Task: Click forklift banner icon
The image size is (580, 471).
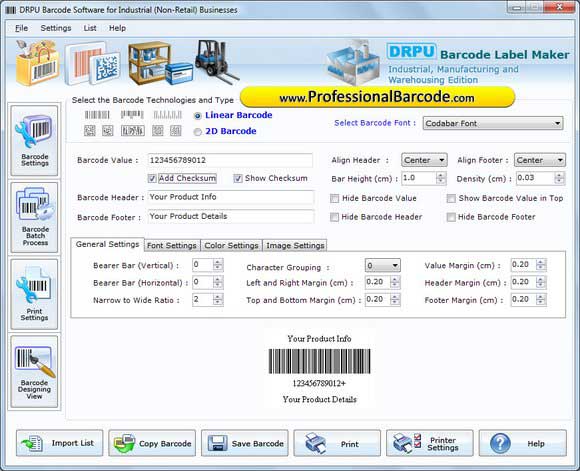Action: coord(216,61)
